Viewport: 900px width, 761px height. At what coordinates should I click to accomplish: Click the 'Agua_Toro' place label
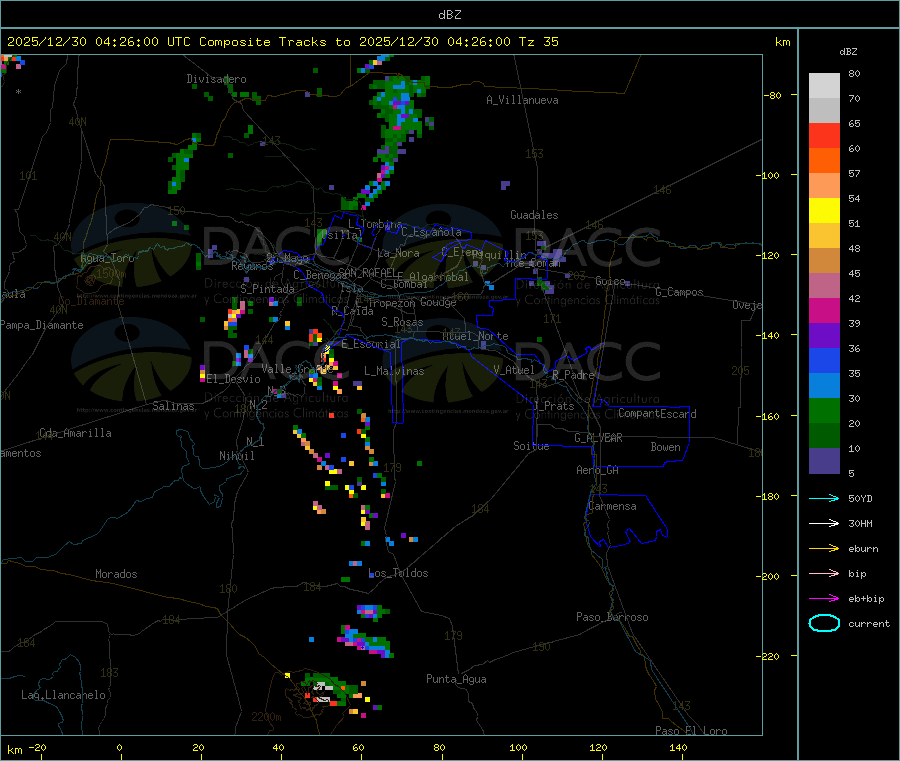pyautogui.click(x=107, y=258)
